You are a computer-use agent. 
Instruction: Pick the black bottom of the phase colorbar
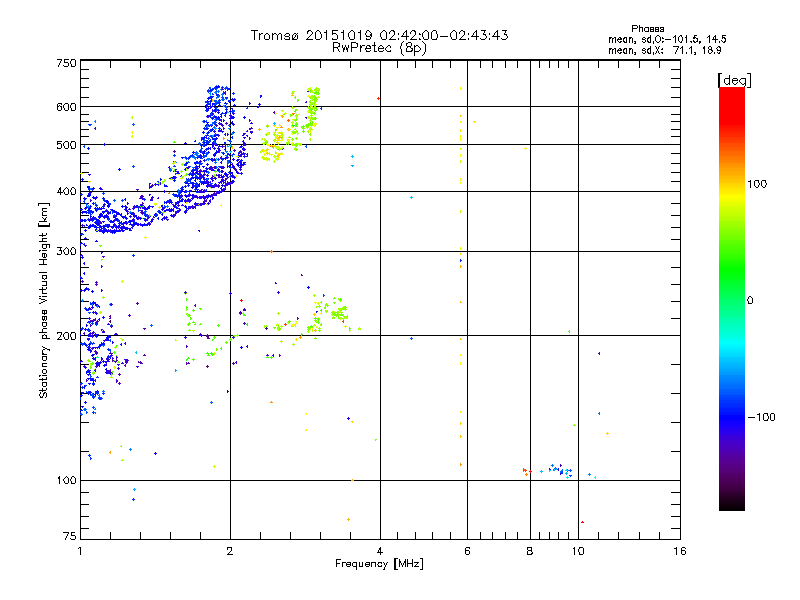pos(732,505)
